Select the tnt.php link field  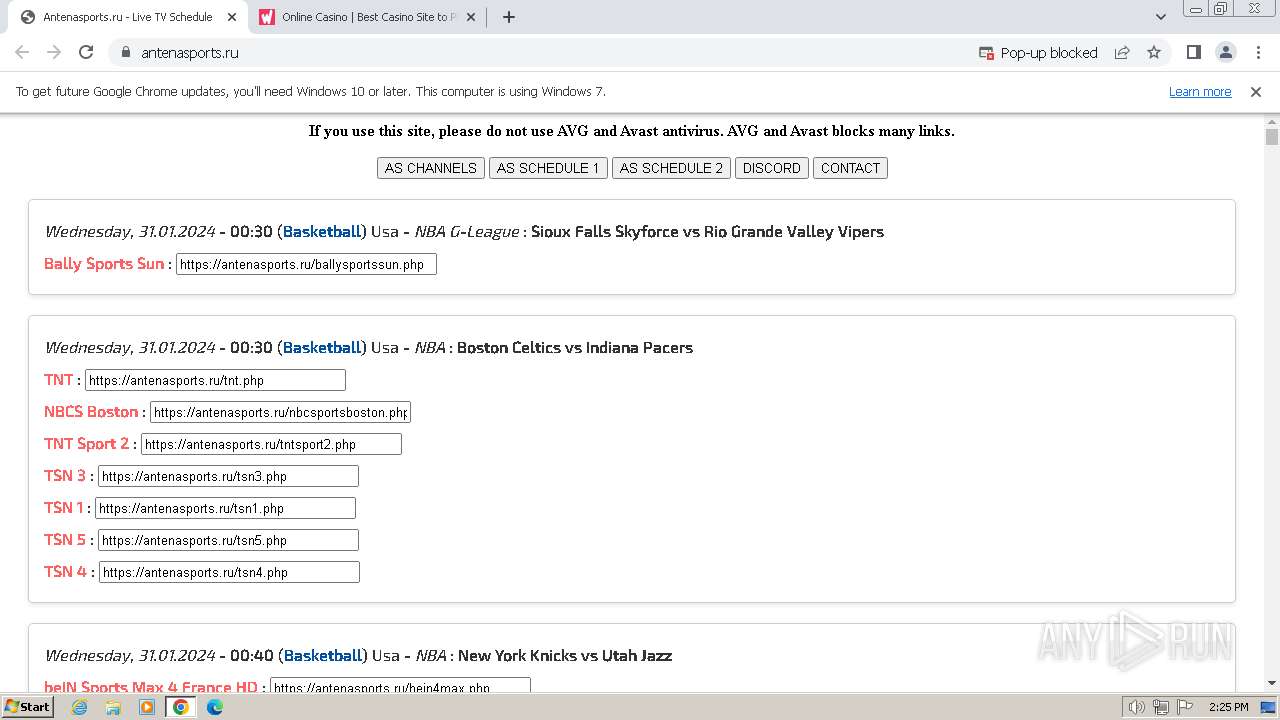point(215,380)
